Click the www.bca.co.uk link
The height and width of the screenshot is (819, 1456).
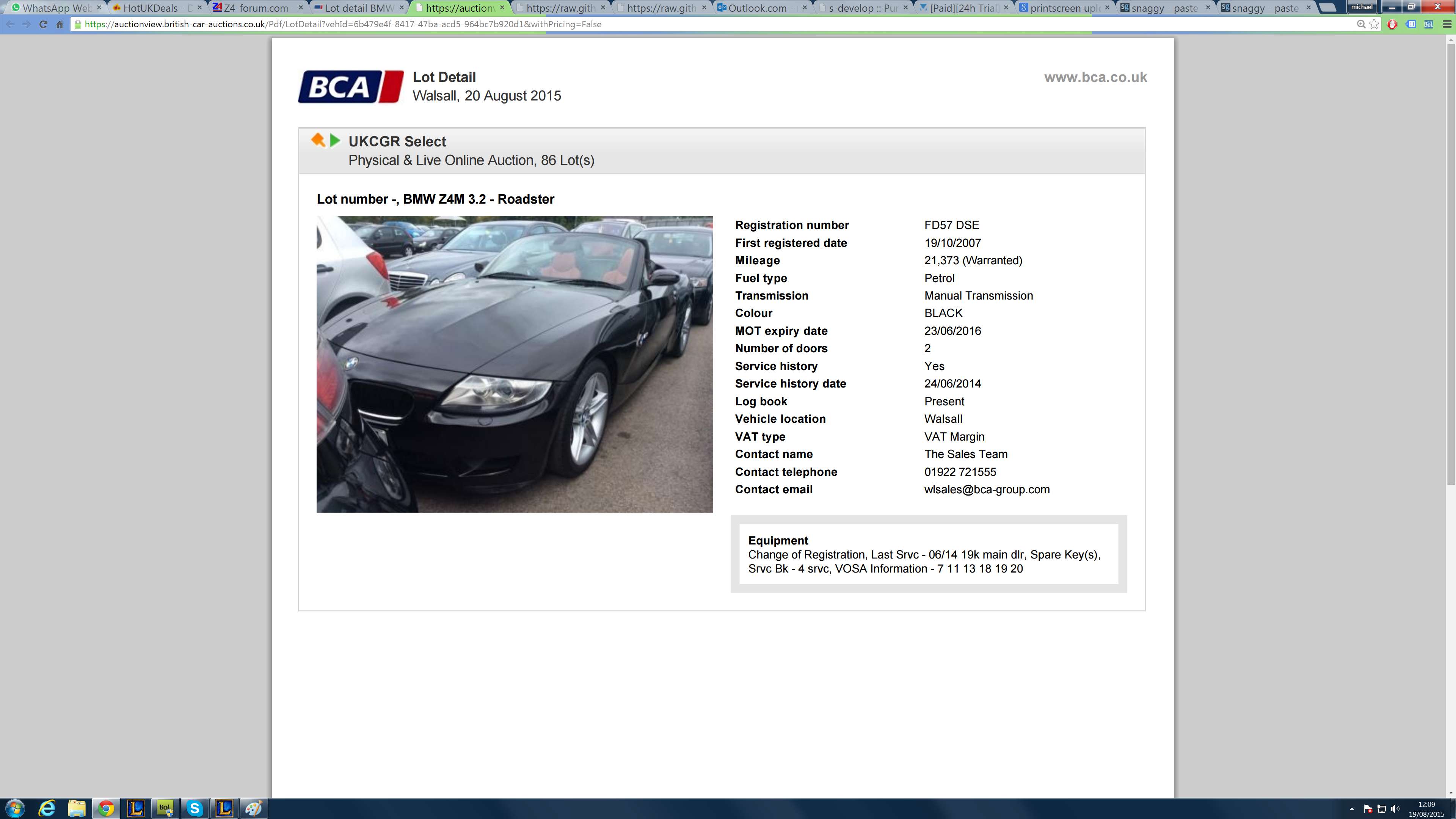pyautogui.click(x=1095, y=77)
